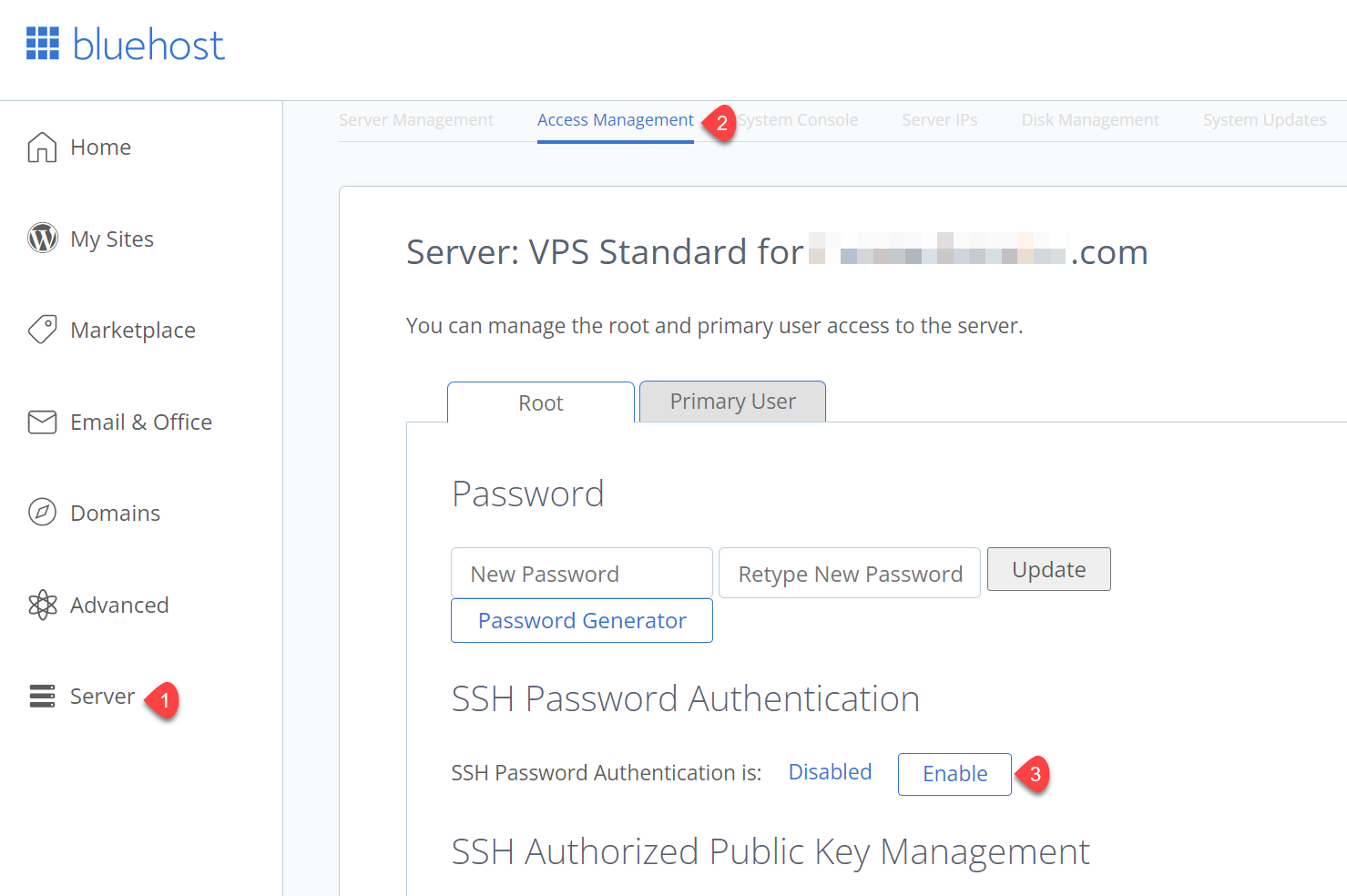Screen dimensions: 1347x896
Task: Focus the New Password field
Action: pos(582,573)
